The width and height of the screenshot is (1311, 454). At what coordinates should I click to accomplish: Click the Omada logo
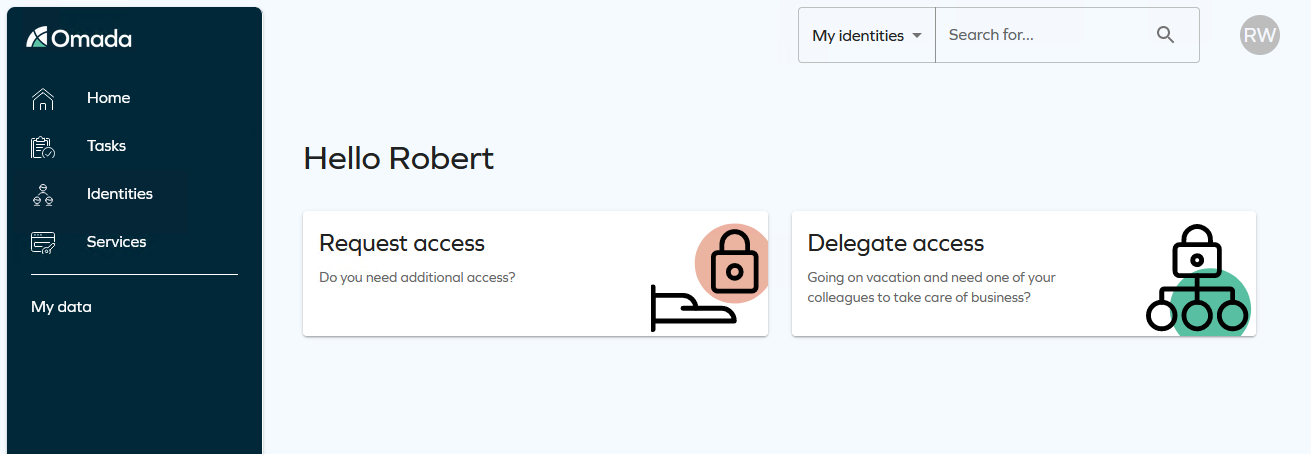(x=79, y=39)
